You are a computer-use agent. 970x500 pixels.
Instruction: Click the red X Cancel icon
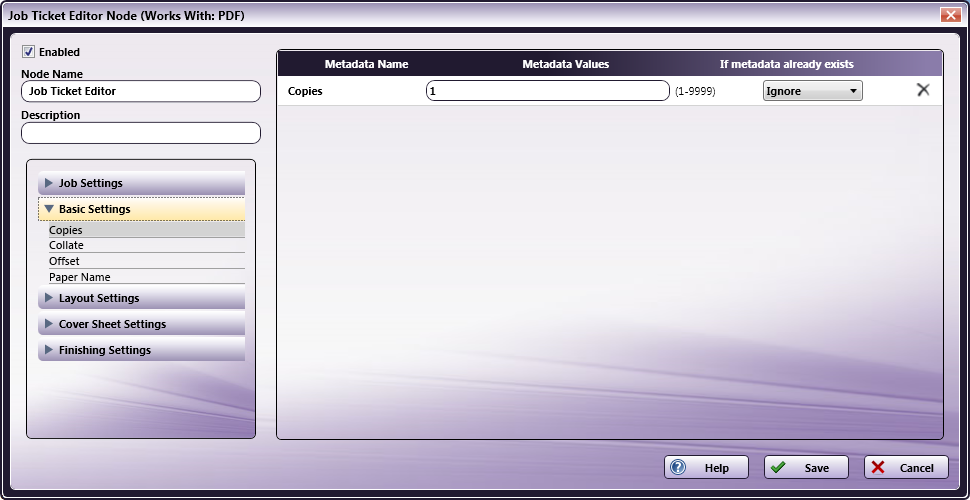point(878,467)
